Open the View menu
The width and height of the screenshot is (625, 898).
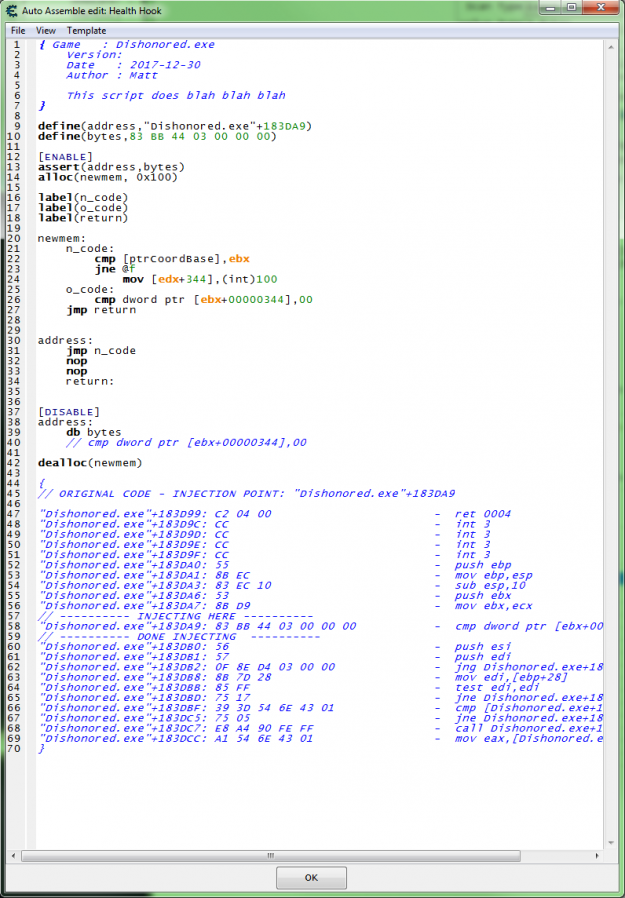click(x=46, y=31)
